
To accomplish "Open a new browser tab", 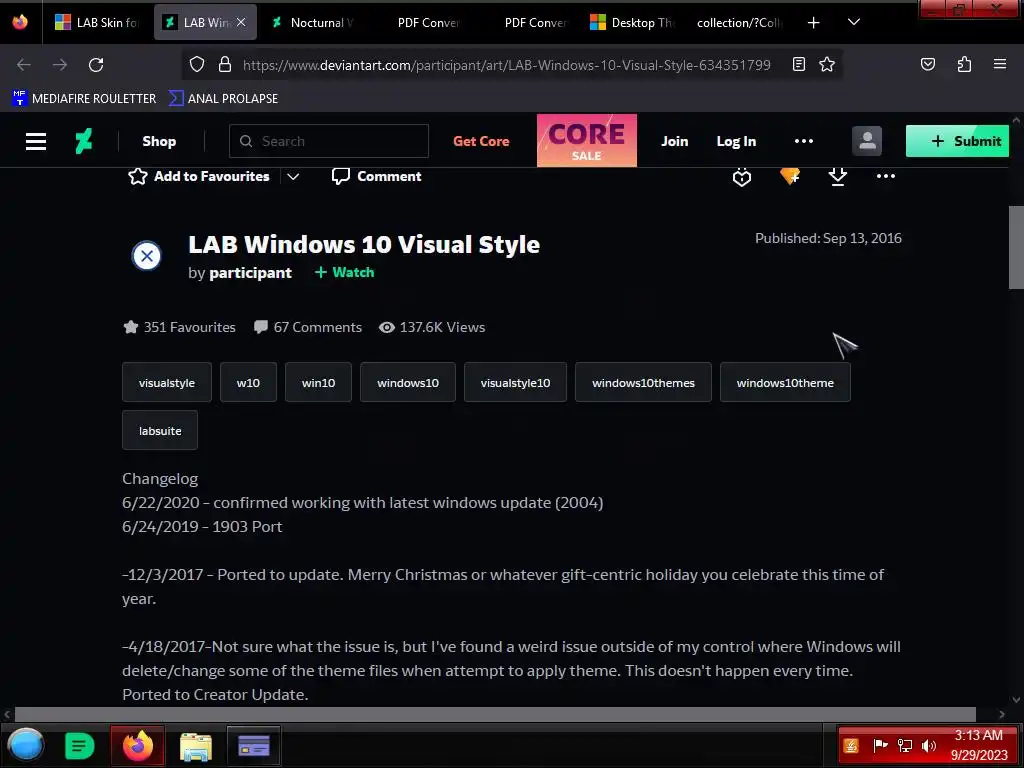I will [x=813, y=22].
